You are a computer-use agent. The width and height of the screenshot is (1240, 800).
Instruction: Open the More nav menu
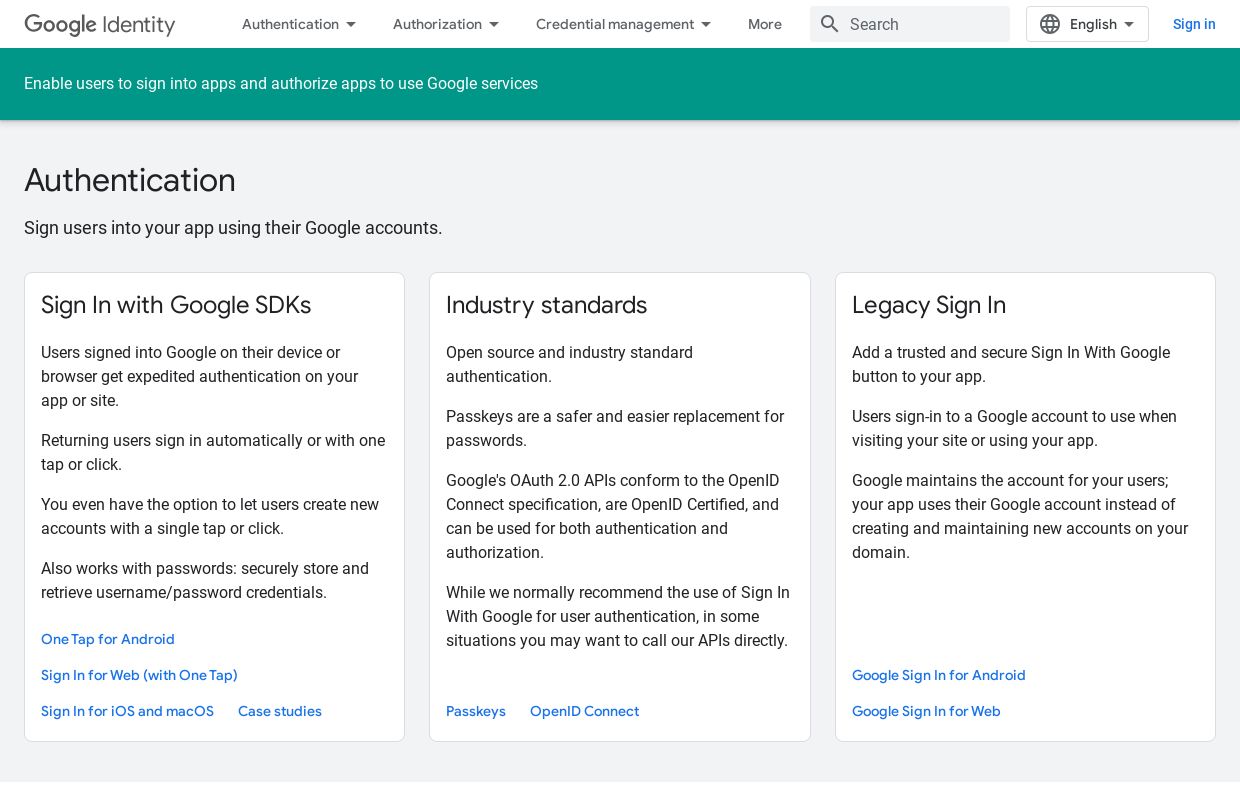pyautogui.click(x=765, y=24)
